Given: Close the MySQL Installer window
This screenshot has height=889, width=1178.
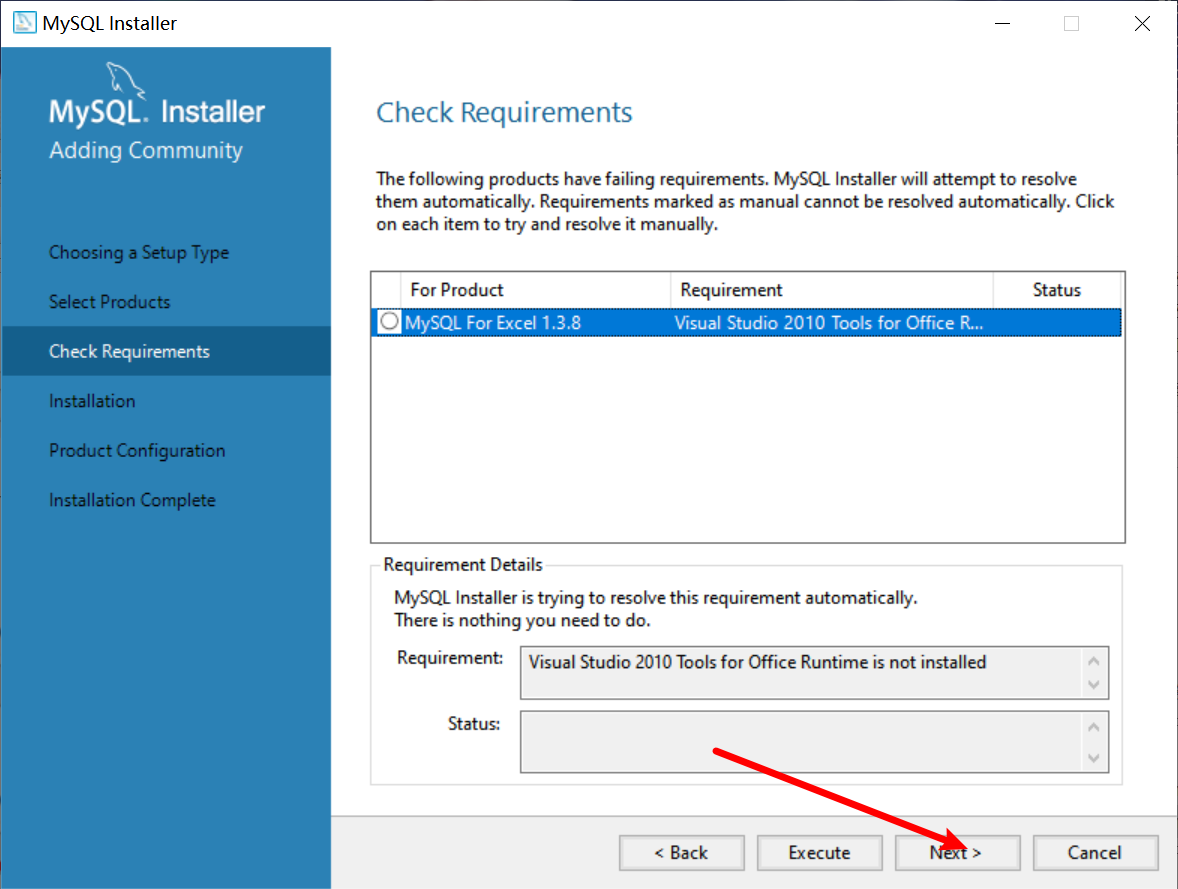Looking at the screenshot, I should tap(1142, 23).
